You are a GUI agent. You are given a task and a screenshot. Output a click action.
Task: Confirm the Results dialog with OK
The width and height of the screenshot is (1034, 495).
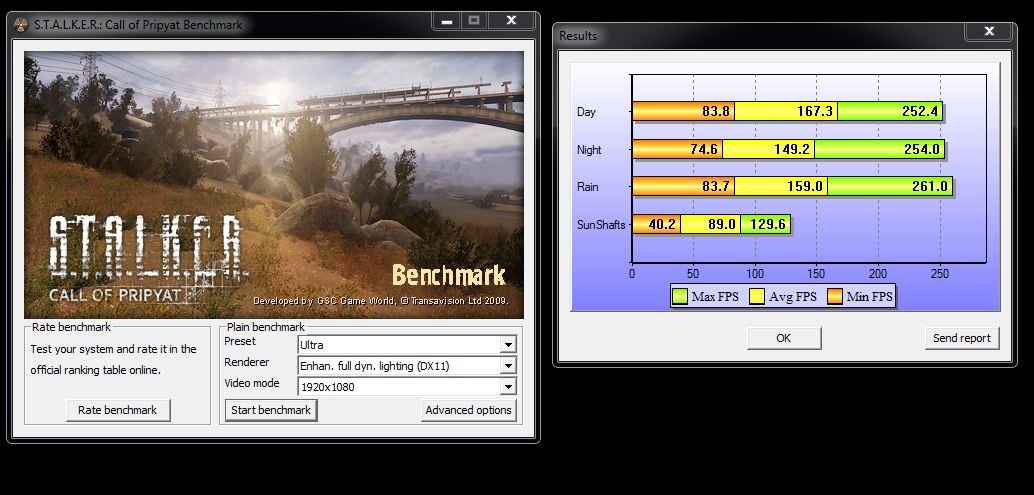coord(783,338)
